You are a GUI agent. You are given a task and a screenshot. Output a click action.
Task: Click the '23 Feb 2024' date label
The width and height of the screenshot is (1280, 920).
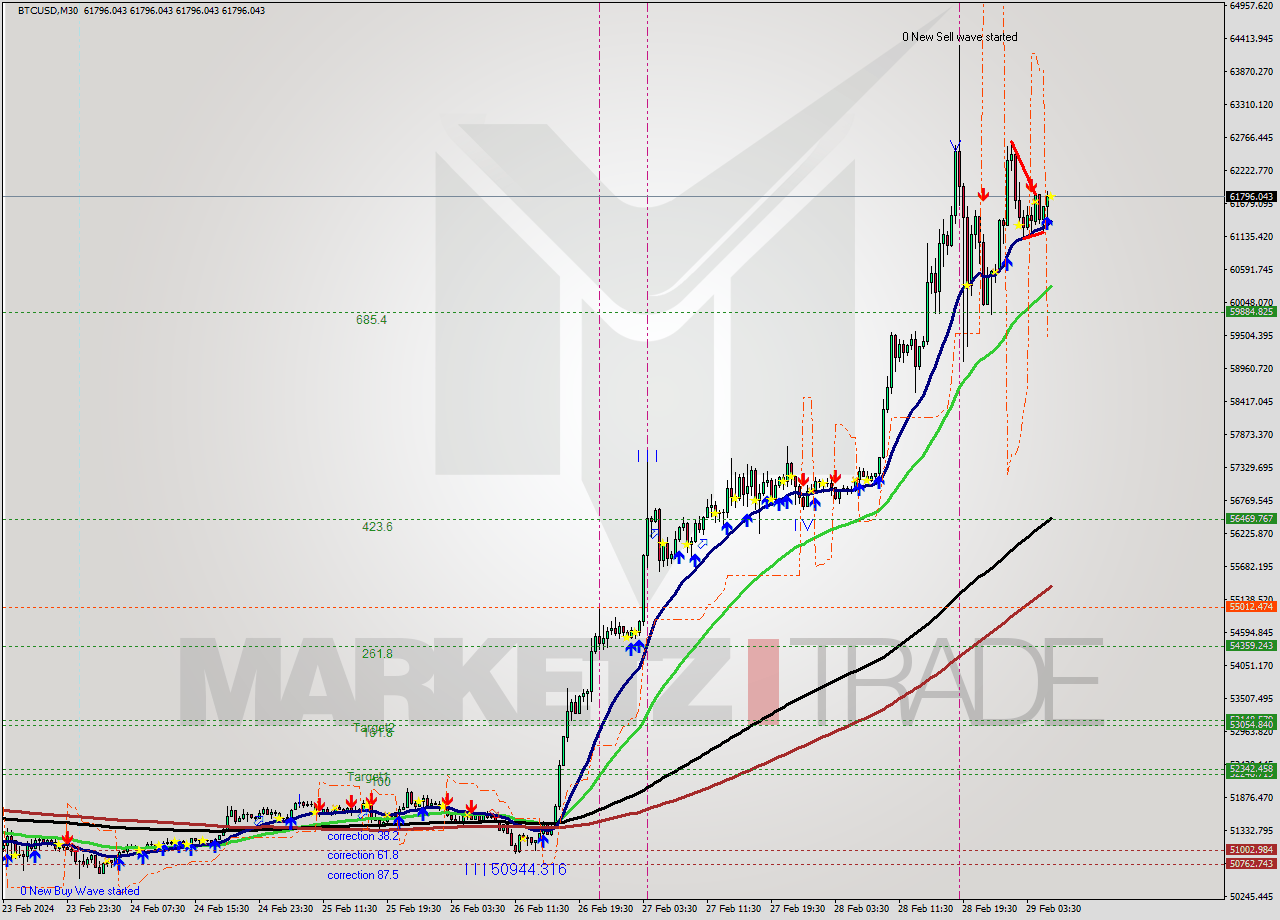(x=29, y=910)
